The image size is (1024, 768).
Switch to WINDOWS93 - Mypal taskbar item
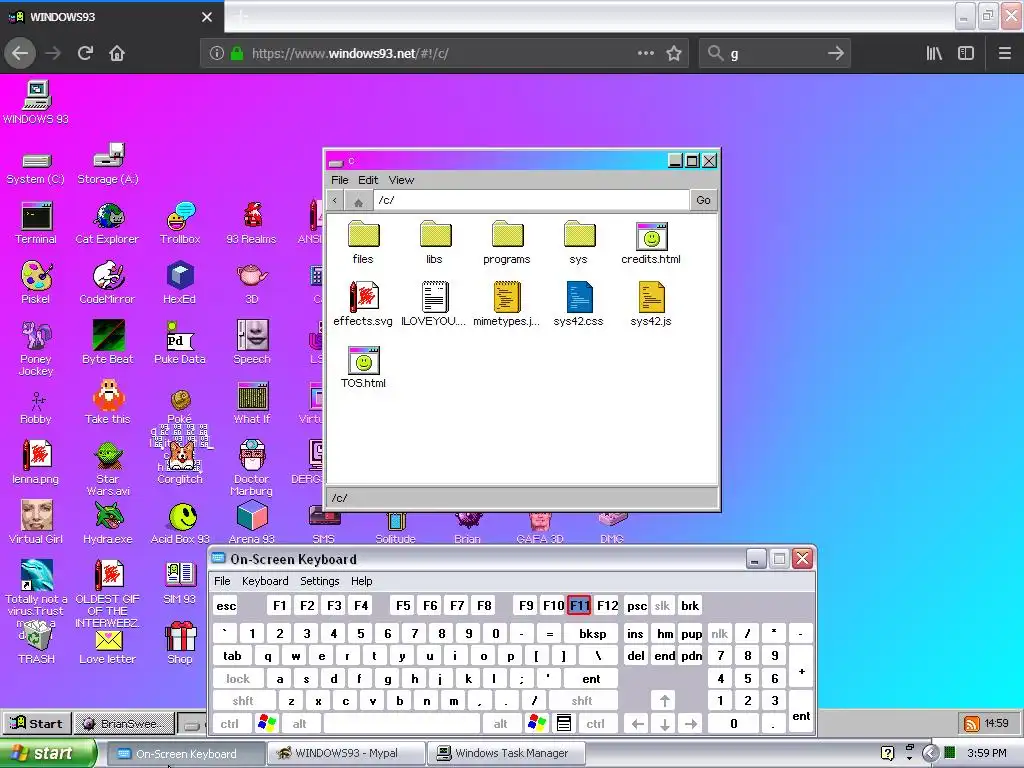pyautogui.click(x=346, y=753)
